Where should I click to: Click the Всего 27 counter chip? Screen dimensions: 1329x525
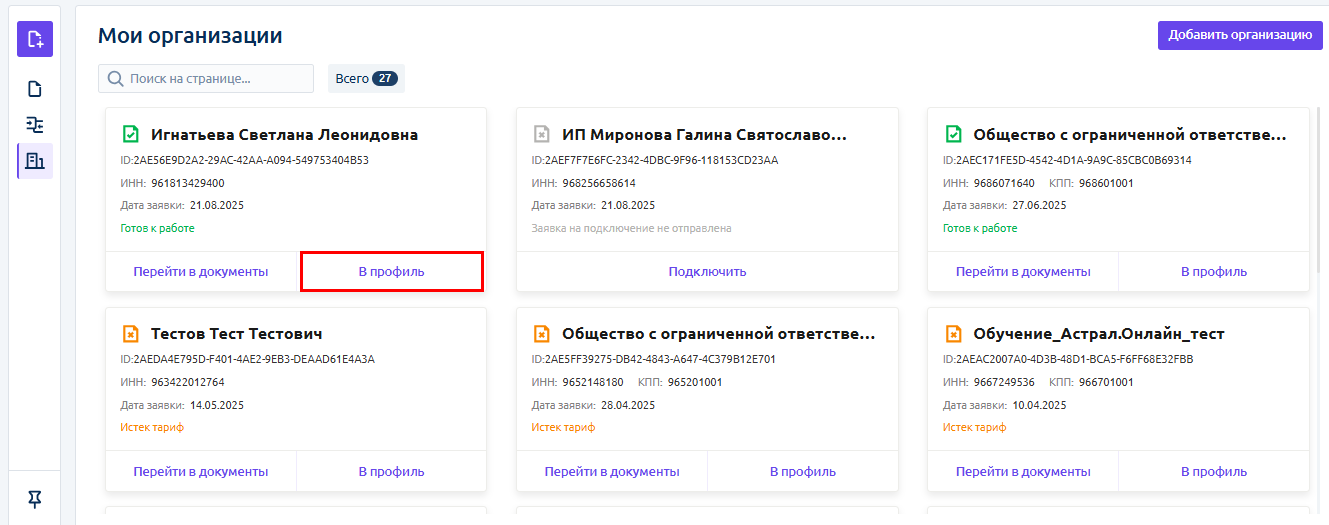tap(366, 78)
